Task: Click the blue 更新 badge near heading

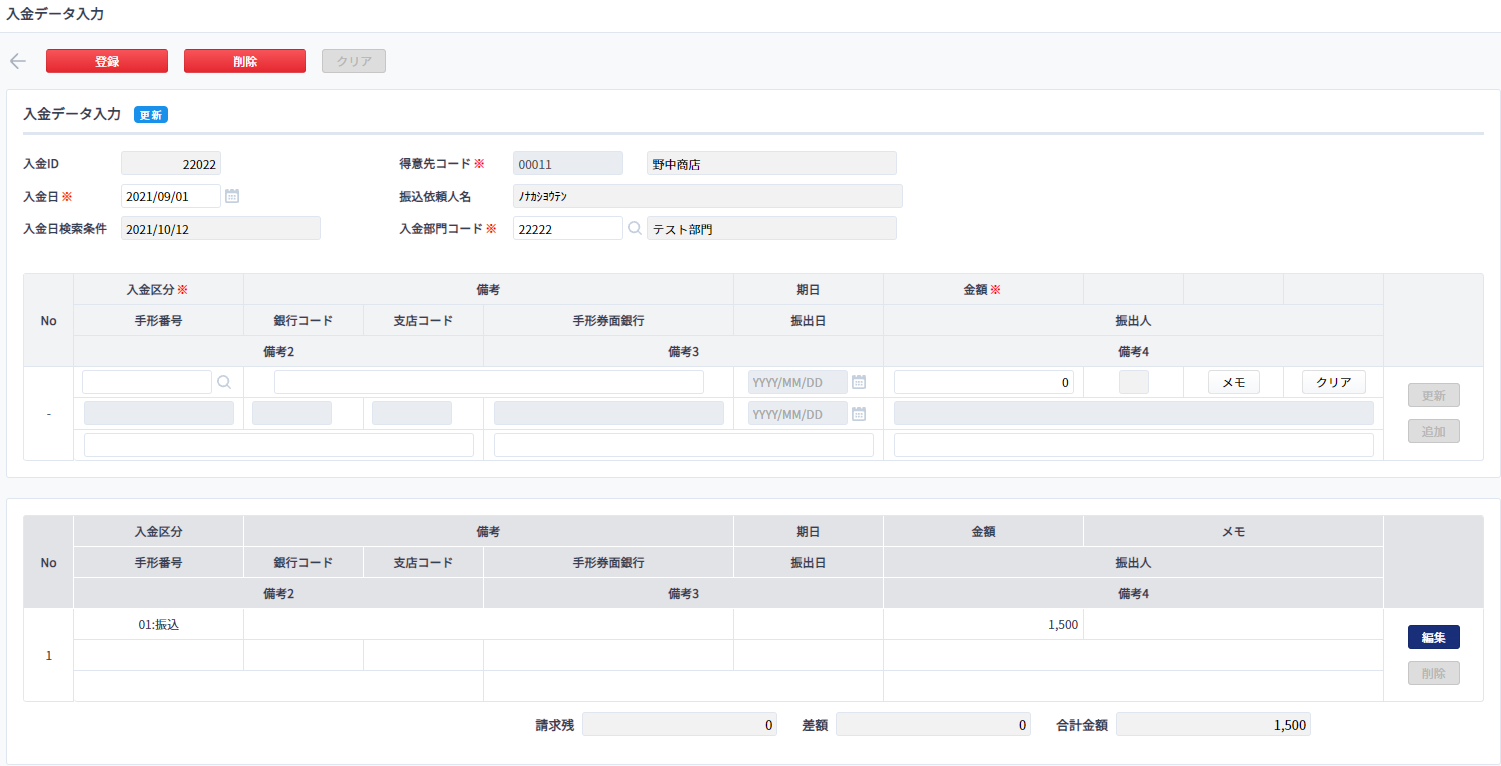Action: tap(151, 115)
